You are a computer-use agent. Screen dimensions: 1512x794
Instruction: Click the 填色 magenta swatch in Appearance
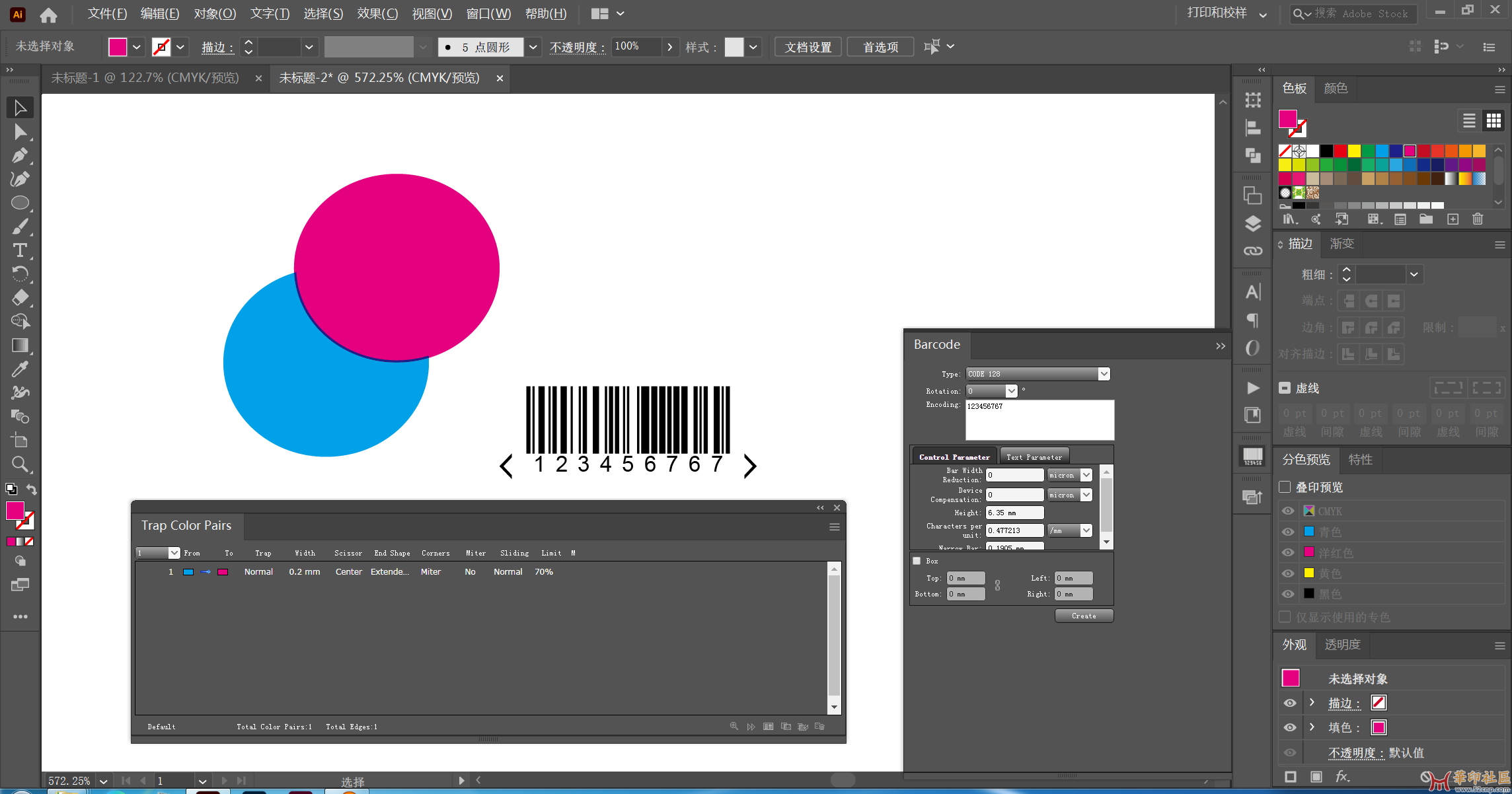point(1379,727)
